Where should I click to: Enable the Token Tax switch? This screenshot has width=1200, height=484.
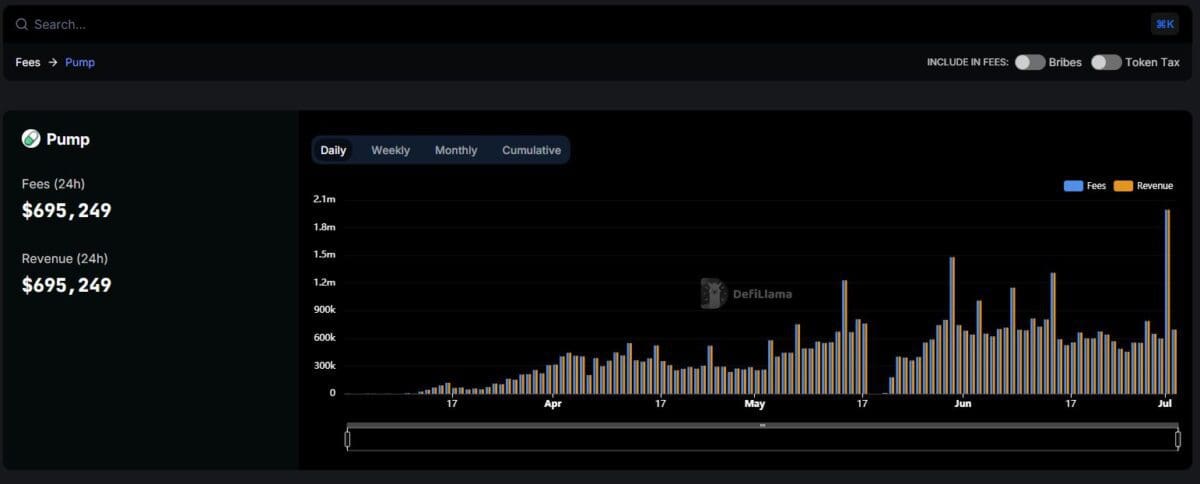pyautogui.click(x=1106, y=62)
